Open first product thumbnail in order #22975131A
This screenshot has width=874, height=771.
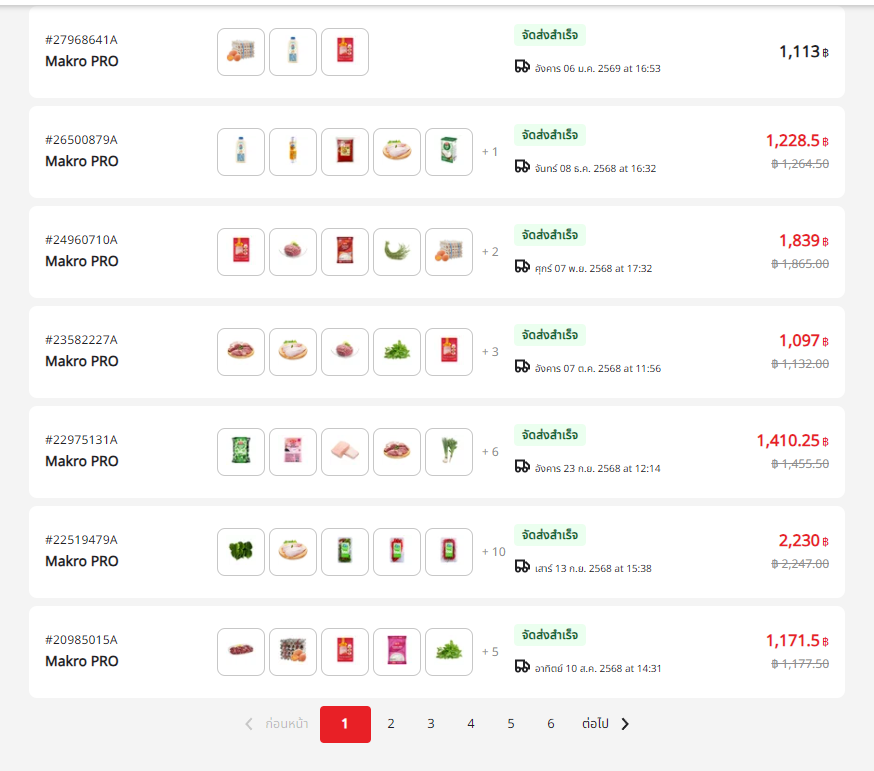[241, 452]
